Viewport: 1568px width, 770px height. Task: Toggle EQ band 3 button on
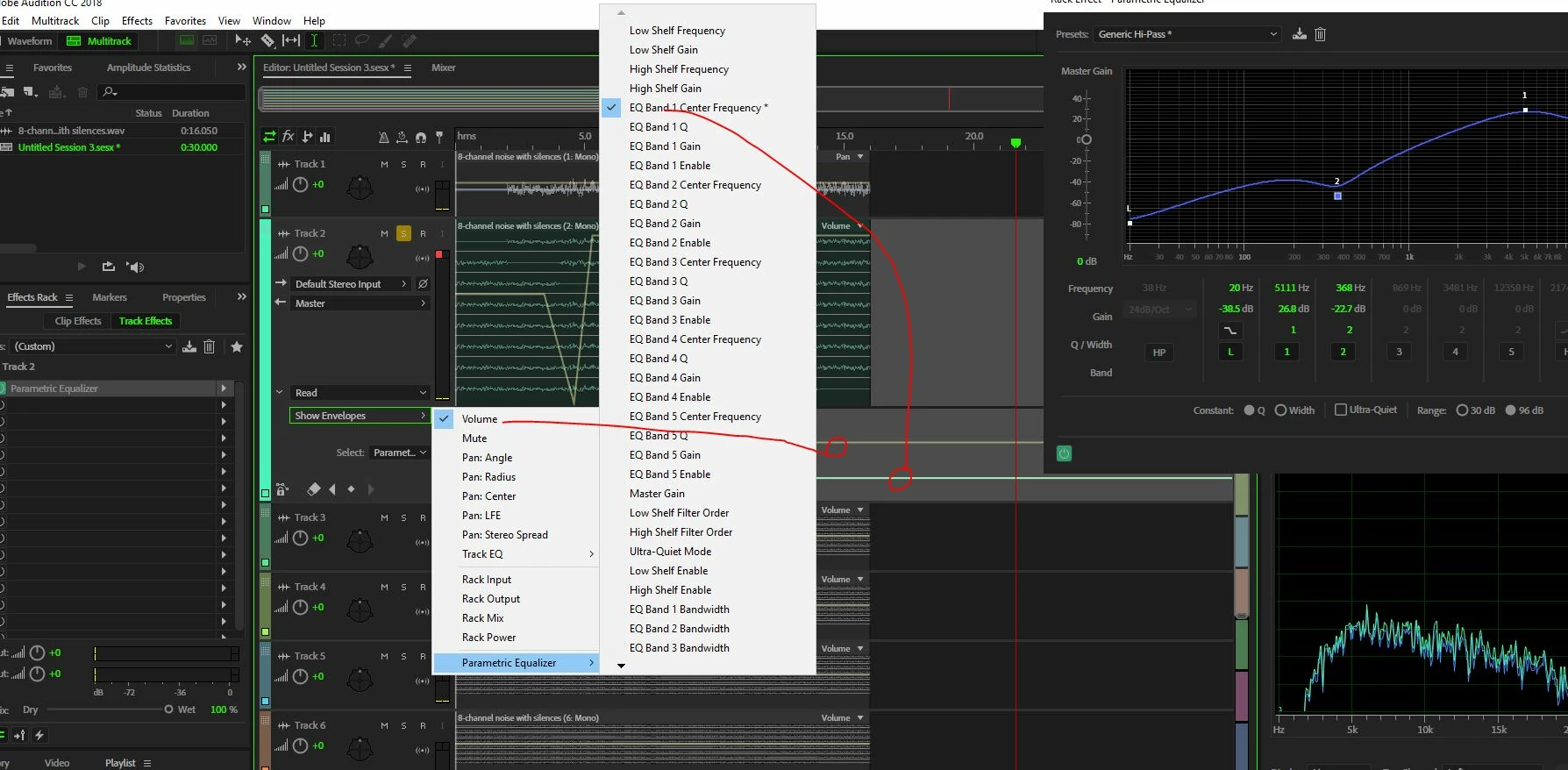pyautogui.click(x=1399, y=352)
